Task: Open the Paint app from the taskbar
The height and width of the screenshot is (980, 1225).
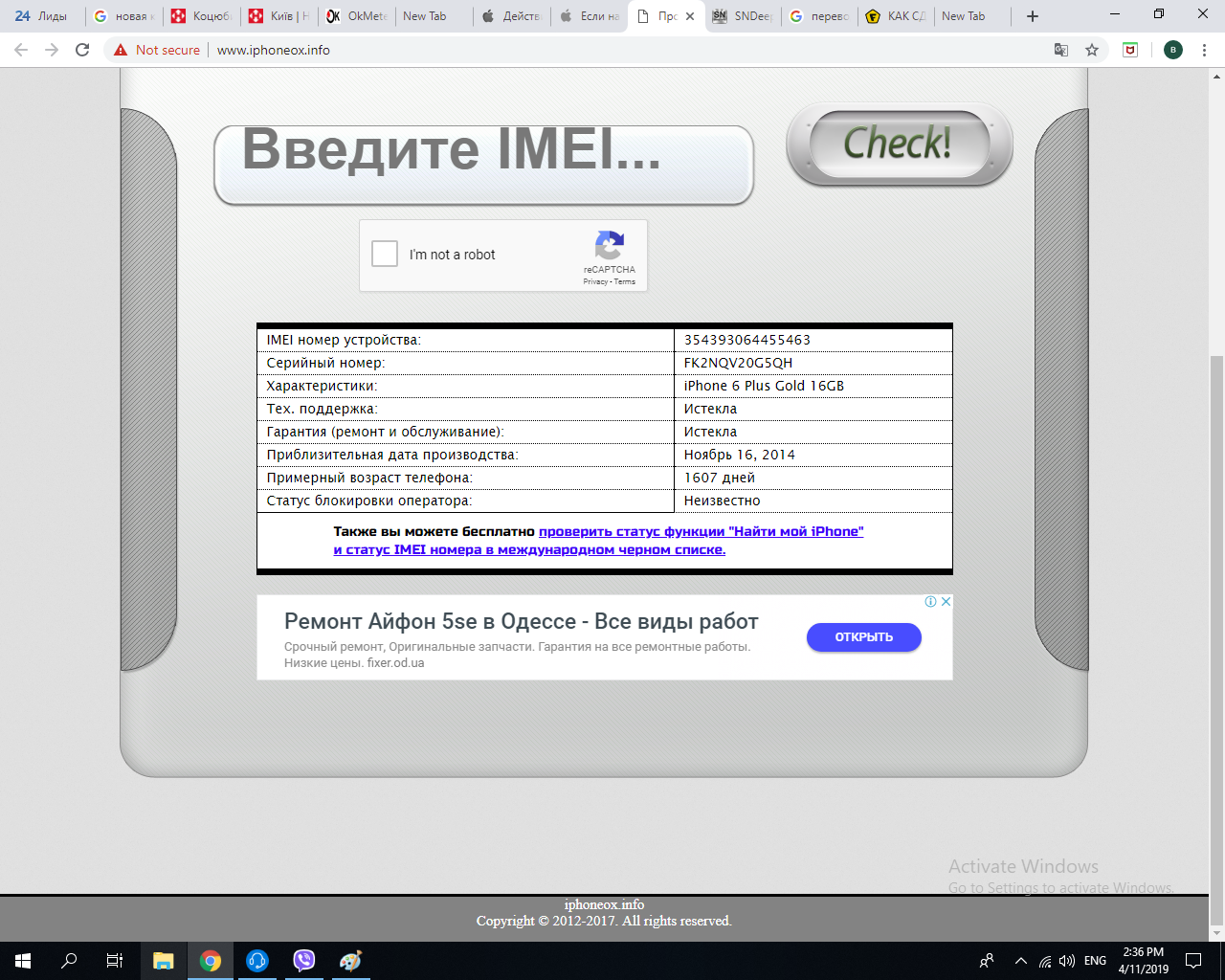Action: point(351,961)
